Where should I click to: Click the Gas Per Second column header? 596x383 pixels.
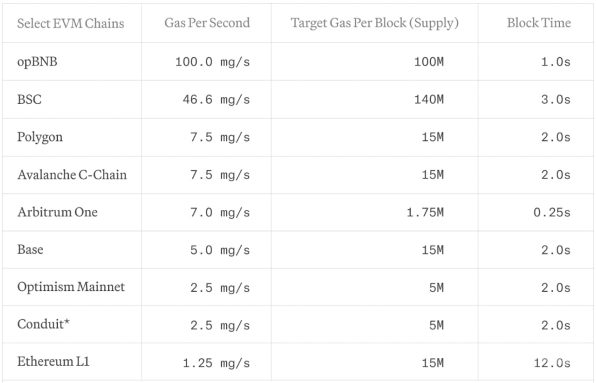(207, 23)
